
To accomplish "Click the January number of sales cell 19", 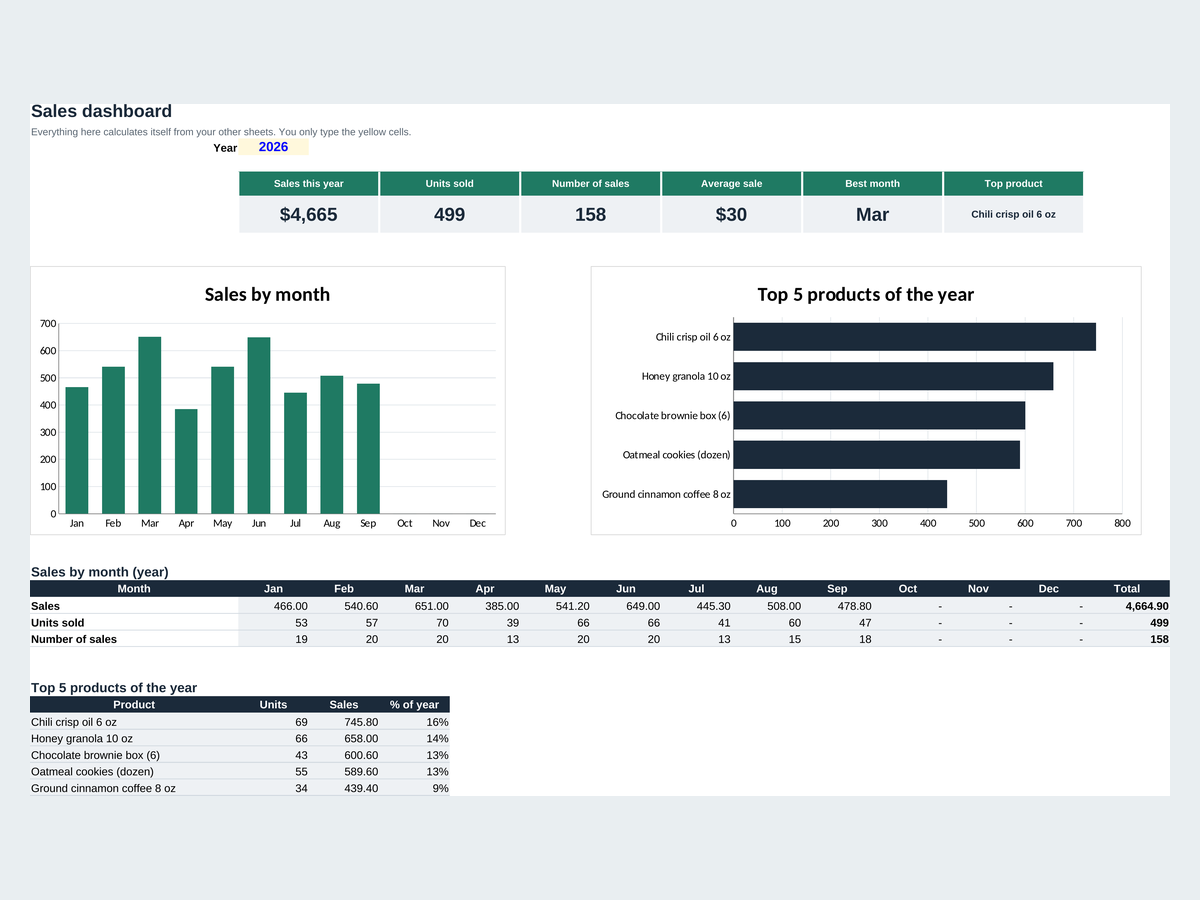I will (x=274, y=639).
